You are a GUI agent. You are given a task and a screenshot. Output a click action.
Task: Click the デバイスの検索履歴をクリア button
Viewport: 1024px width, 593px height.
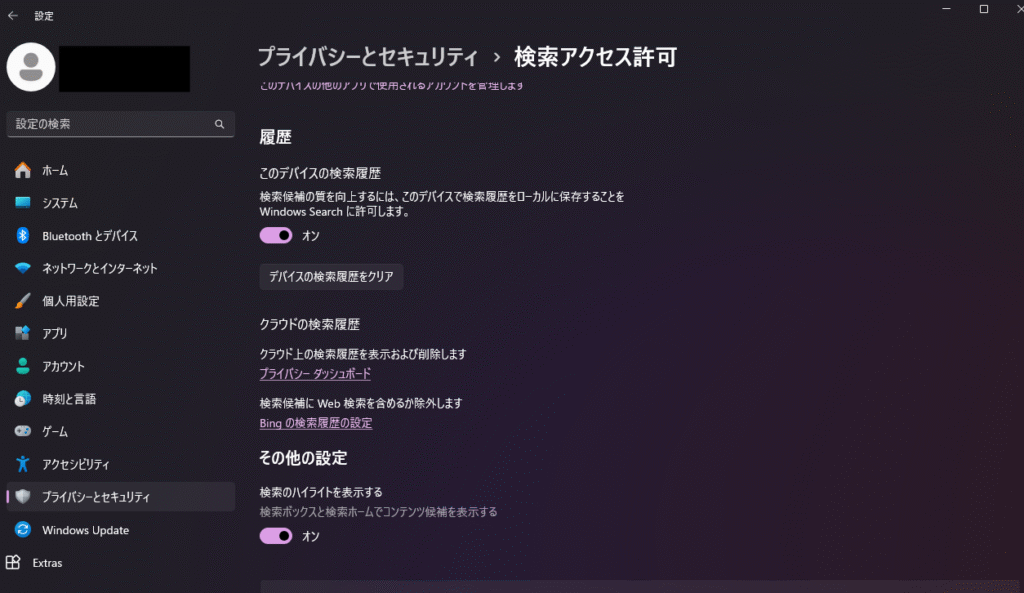(x=331, y=277)
